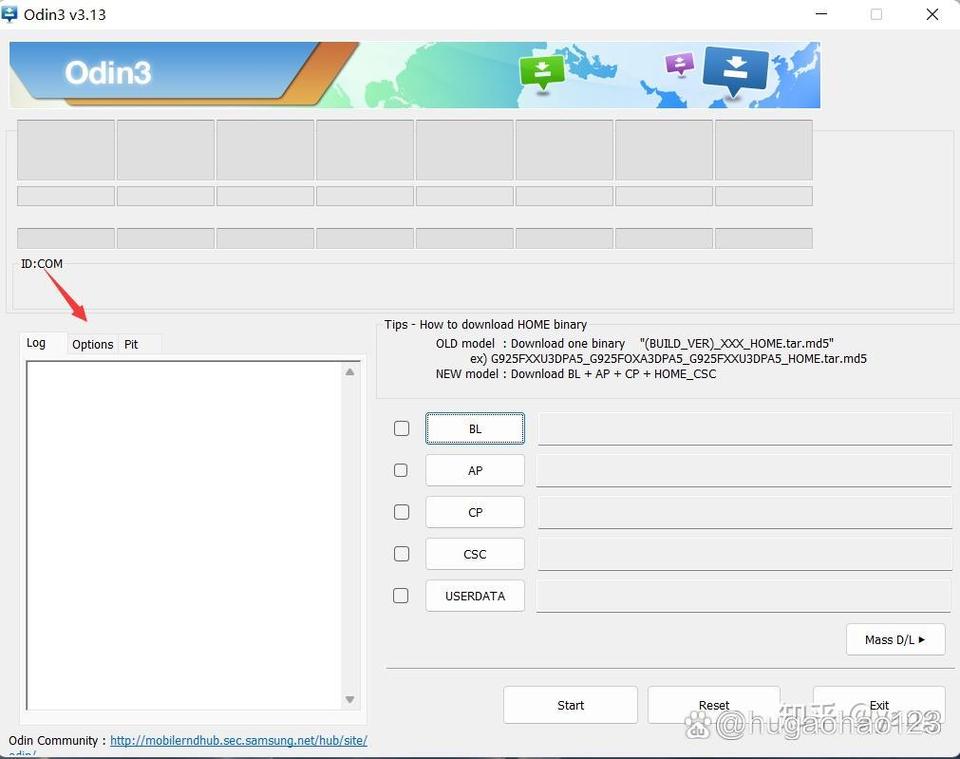Screen dimensions: 960x759
Task: Tick the CSC checkbox
Action: pyautogui.click(x=401, y=554)
